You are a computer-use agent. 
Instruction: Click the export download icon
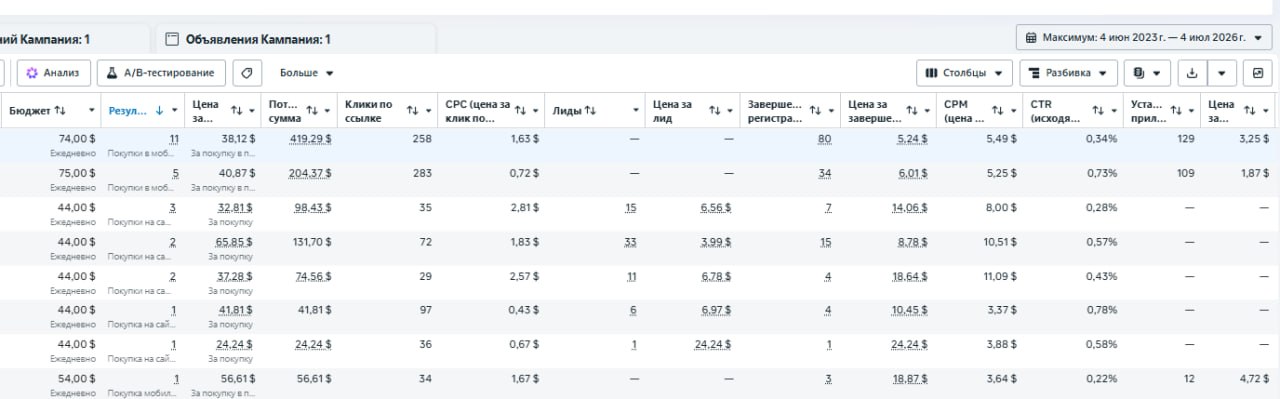(x=1192, y=73)
